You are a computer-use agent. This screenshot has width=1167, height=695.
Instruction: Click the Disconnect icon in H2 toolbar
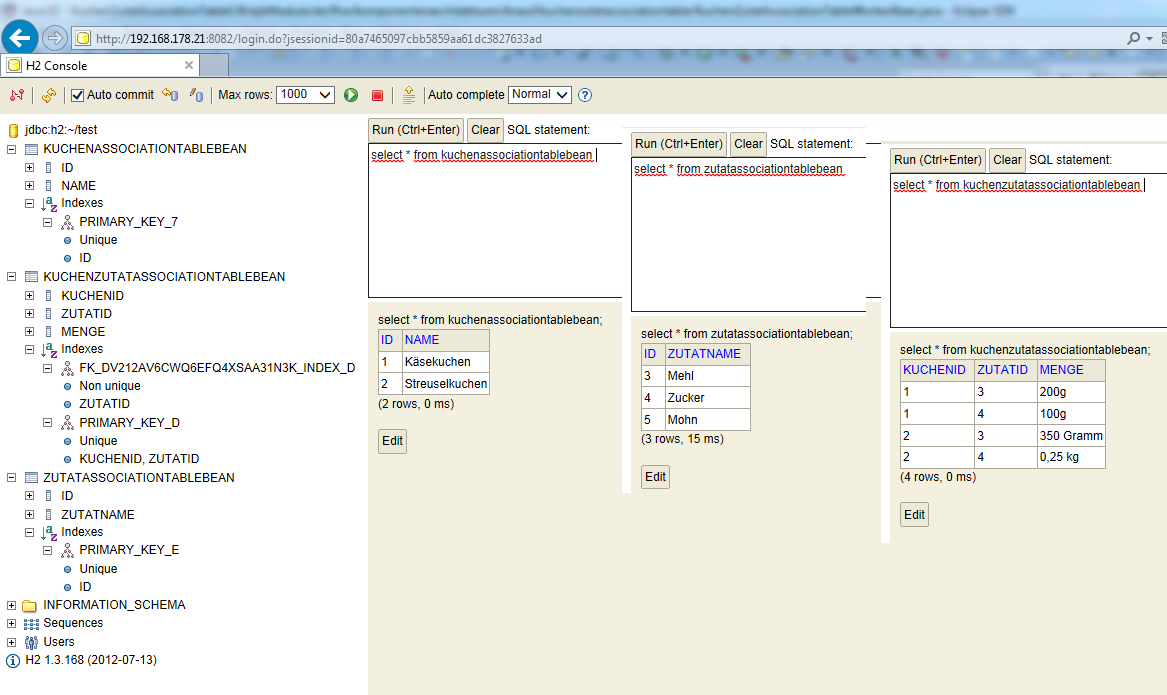pyautogui.click(x=17, y=95)
